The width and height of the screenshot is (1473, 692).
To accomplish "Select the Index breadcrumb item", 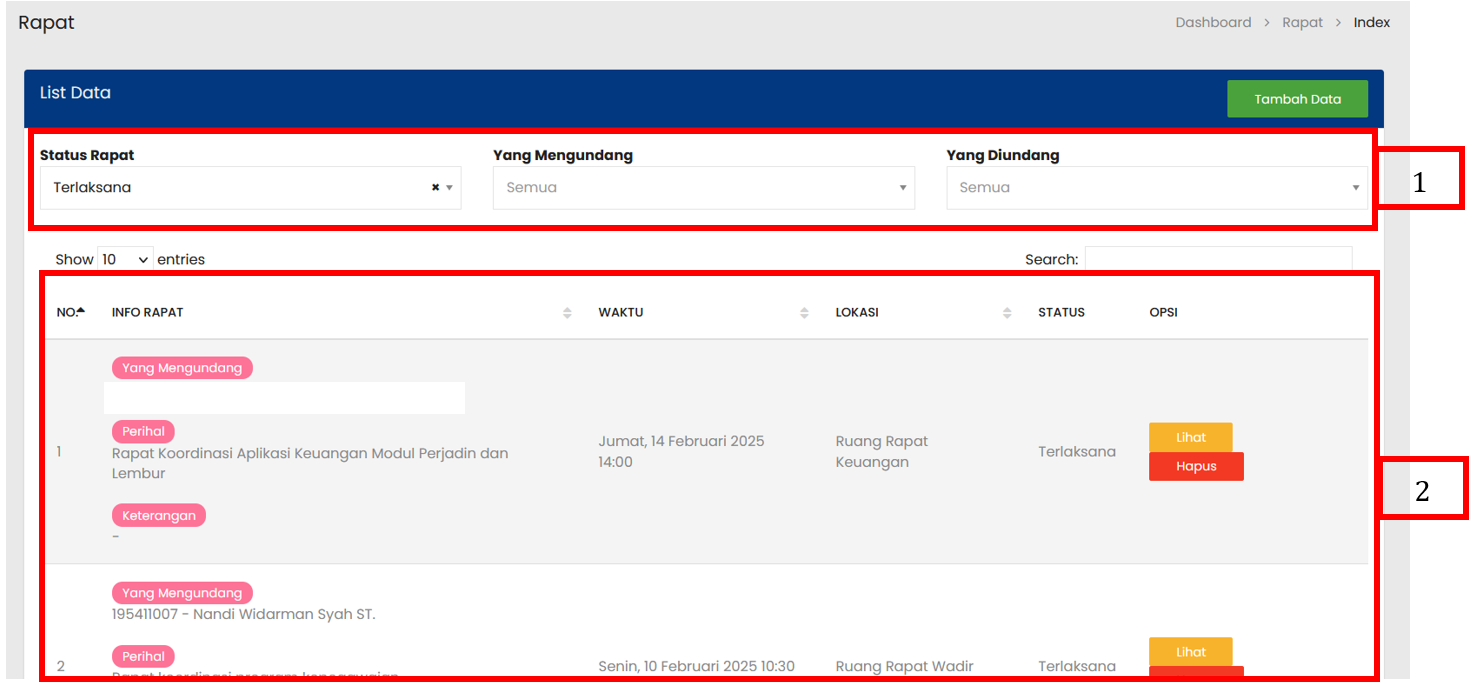I will tap(1371, 22).
